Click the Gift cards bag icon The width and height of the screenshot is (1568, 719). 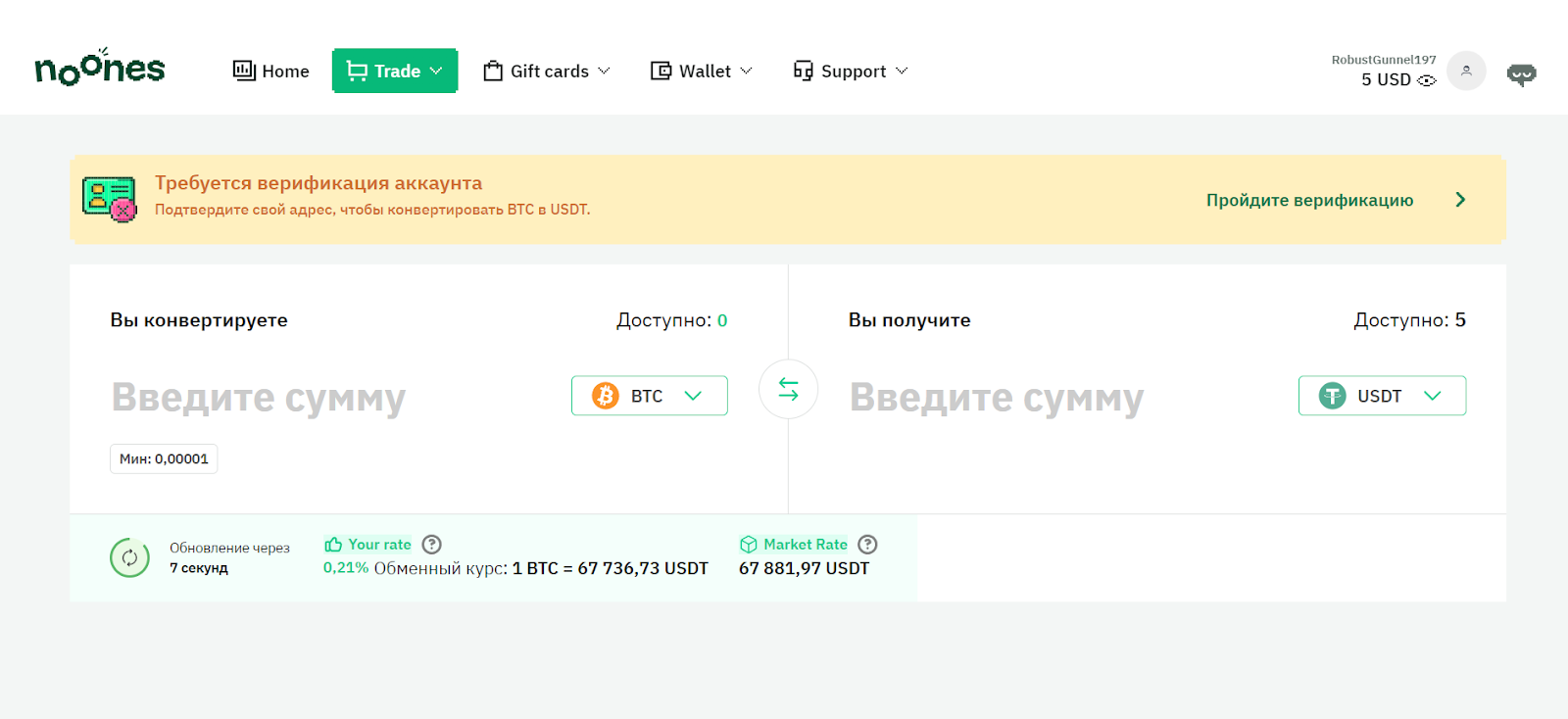(x=493, y=71)
